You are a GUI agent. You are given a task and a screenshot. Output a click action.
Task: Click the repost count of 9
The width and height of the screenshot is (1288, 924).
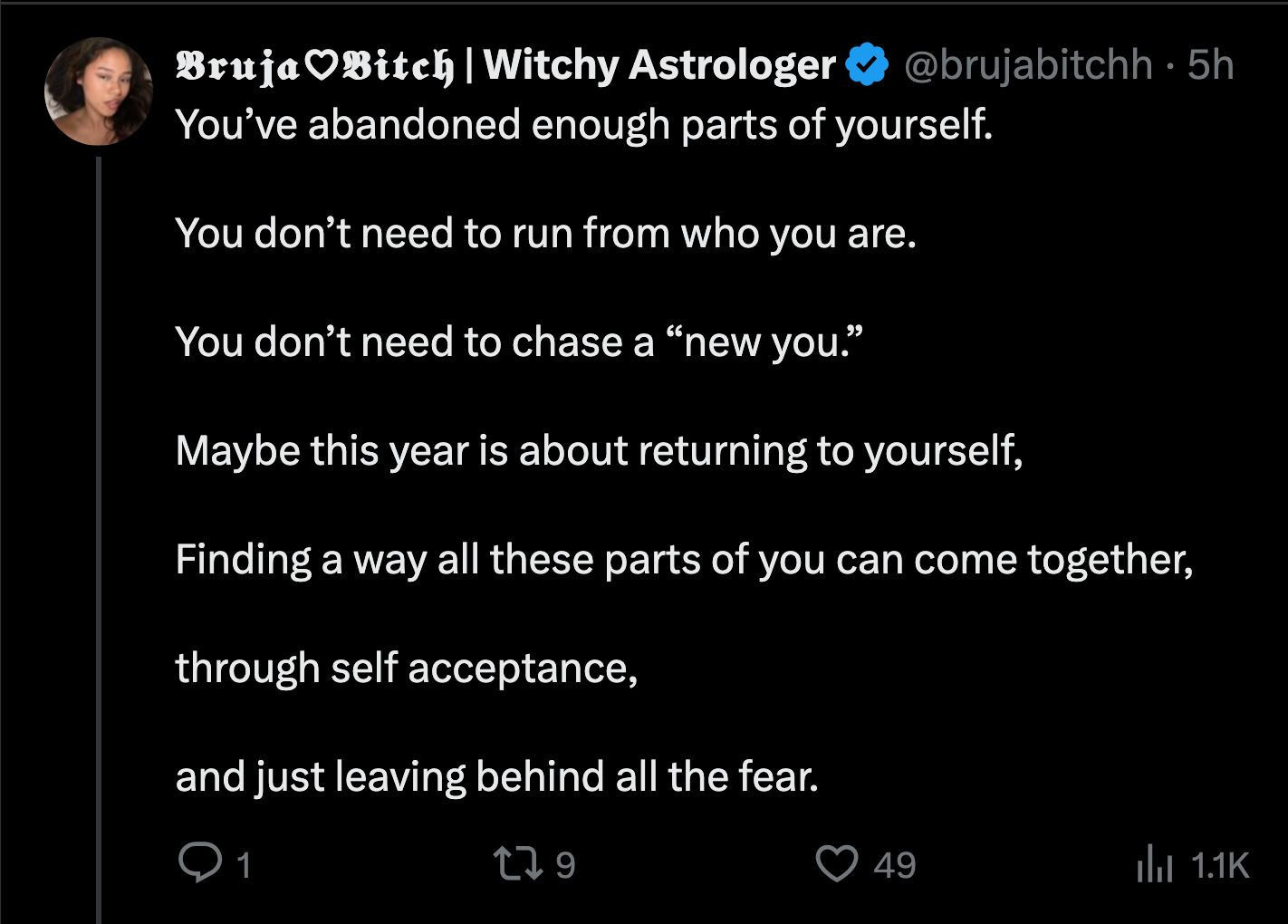[564, 865]
